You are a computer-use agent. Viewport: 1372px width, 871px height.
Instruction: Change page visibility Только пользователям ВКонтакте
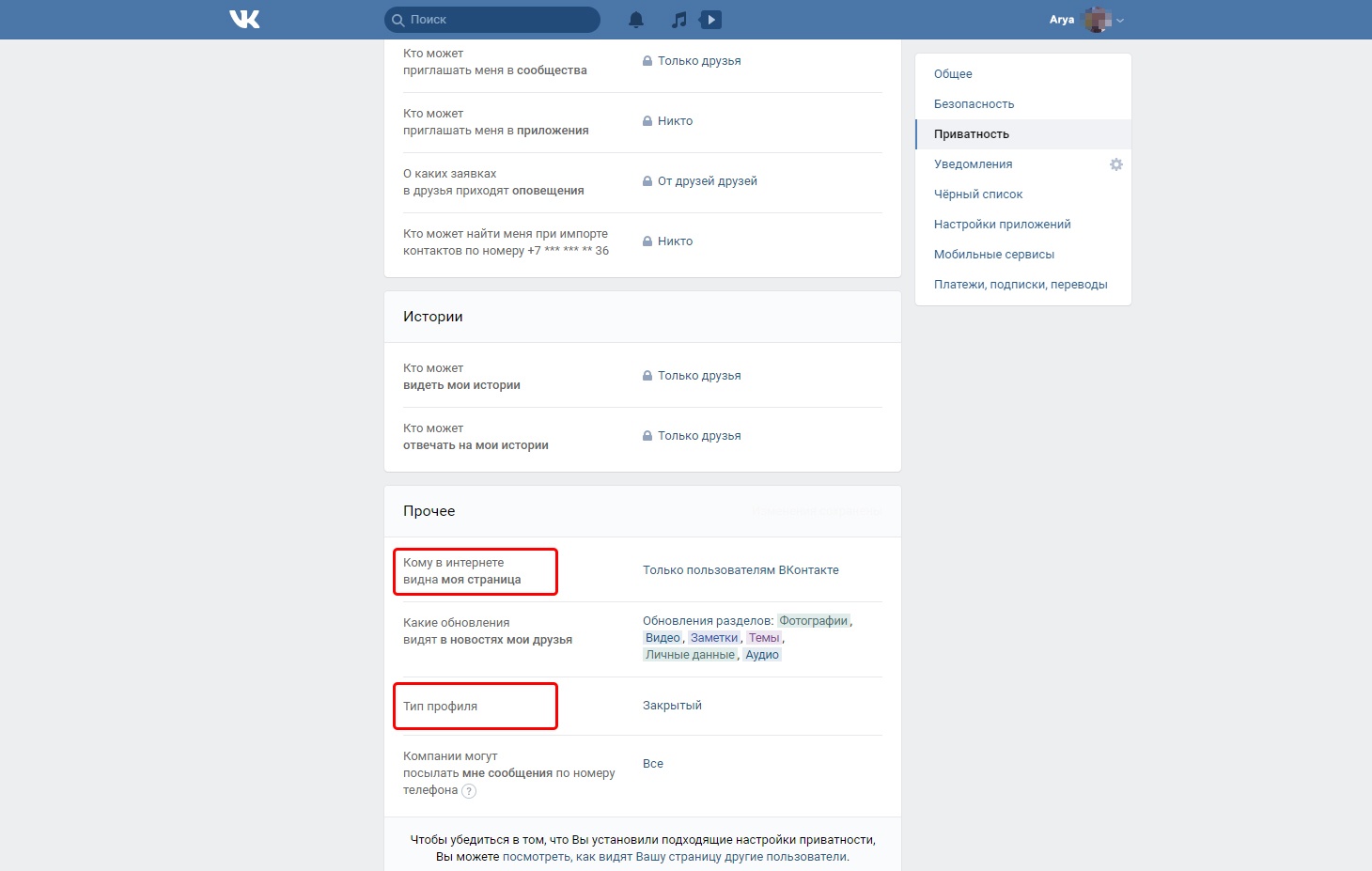point(741,570)
